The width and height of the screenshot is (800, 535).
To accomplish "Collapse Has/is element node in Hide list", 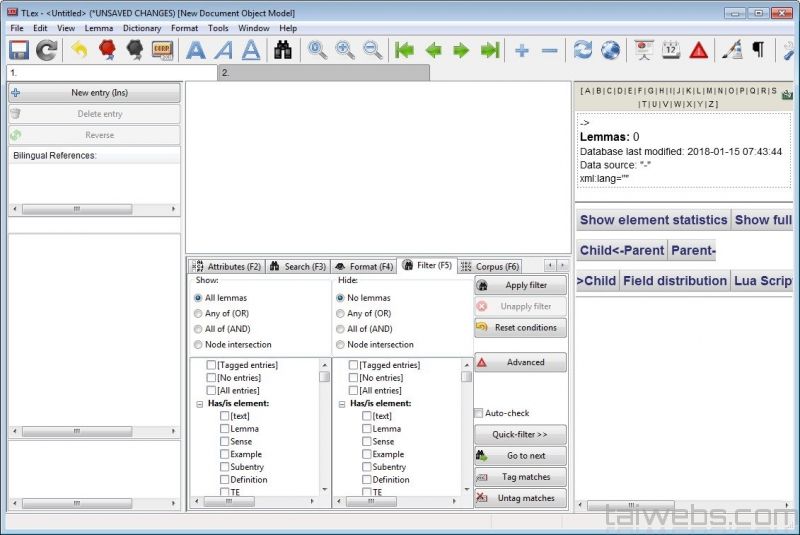I will pyautogui.click(x=341, y=404).
